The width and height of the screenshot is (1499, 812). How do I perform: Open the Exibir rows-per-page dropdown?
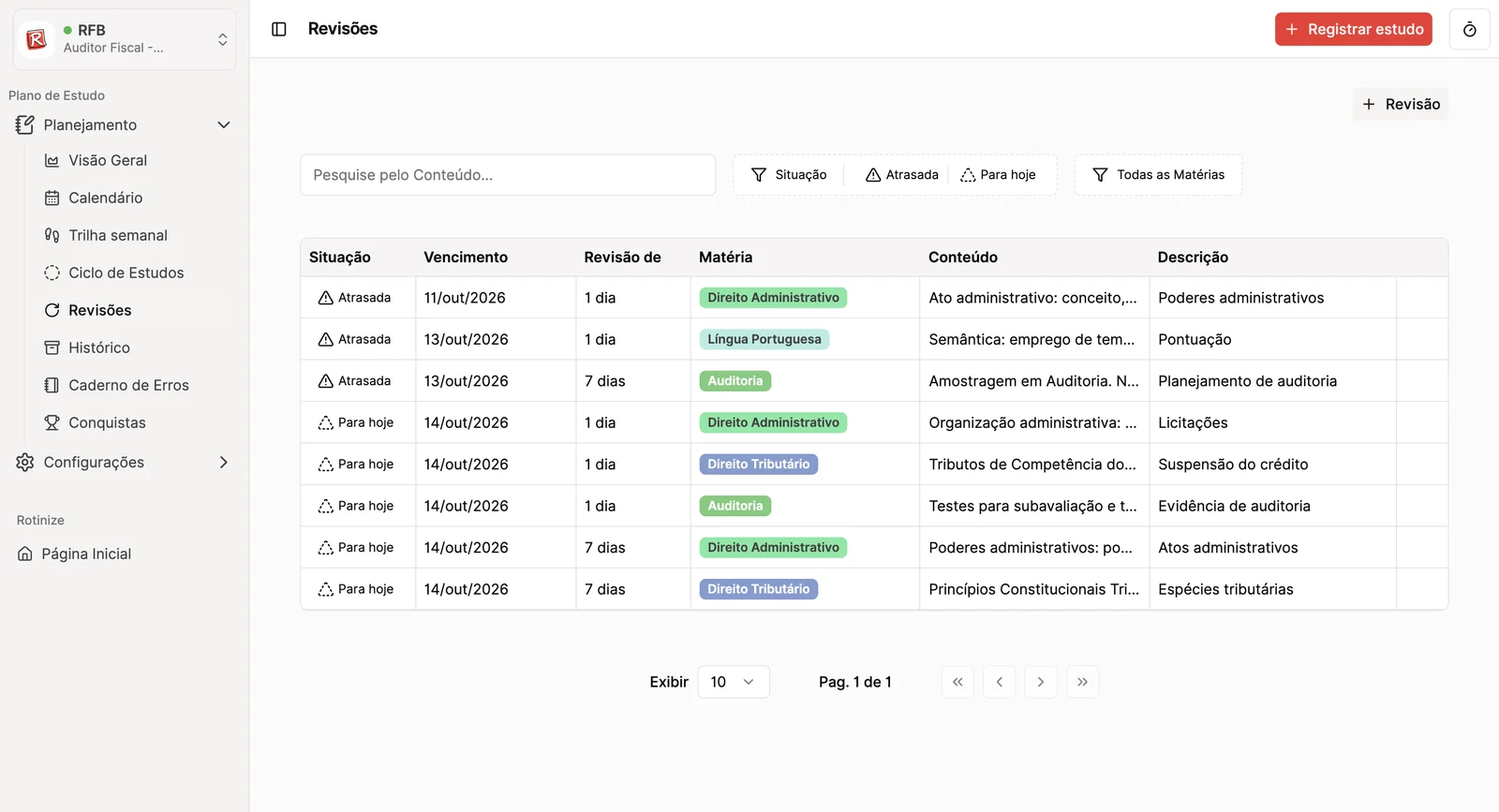click(734, 682)
